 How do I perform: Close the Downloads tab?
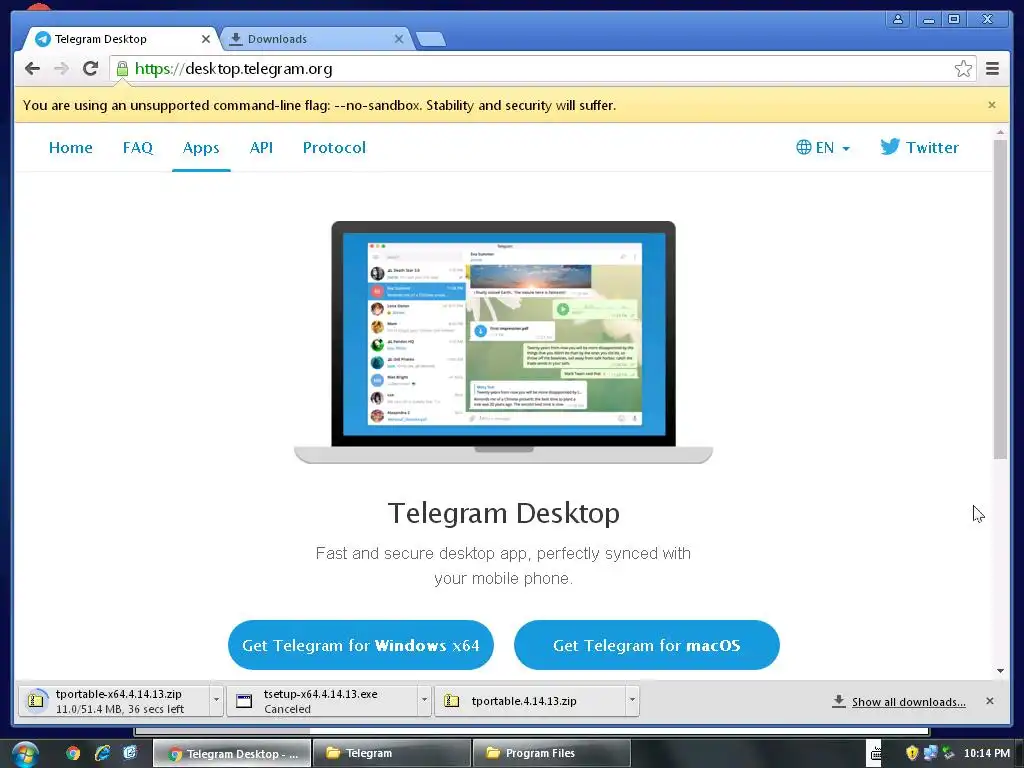[x=399, y=39]
